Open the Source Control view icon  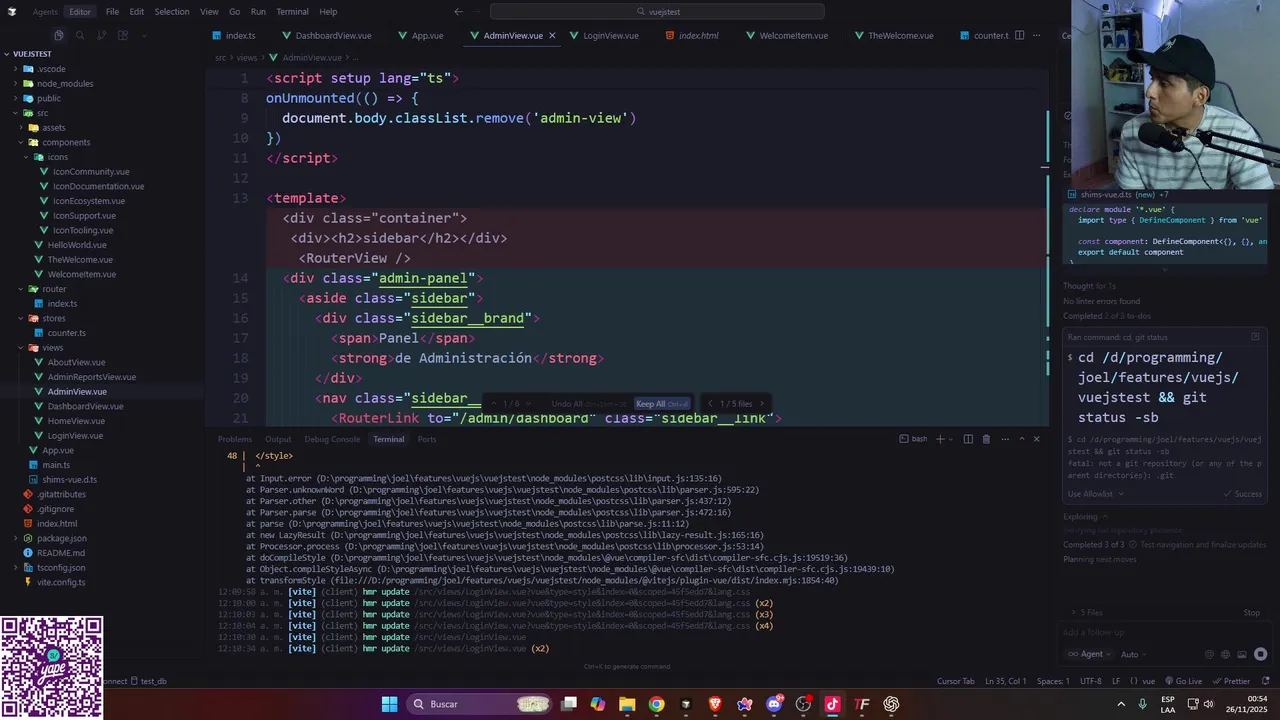(102, 35)
